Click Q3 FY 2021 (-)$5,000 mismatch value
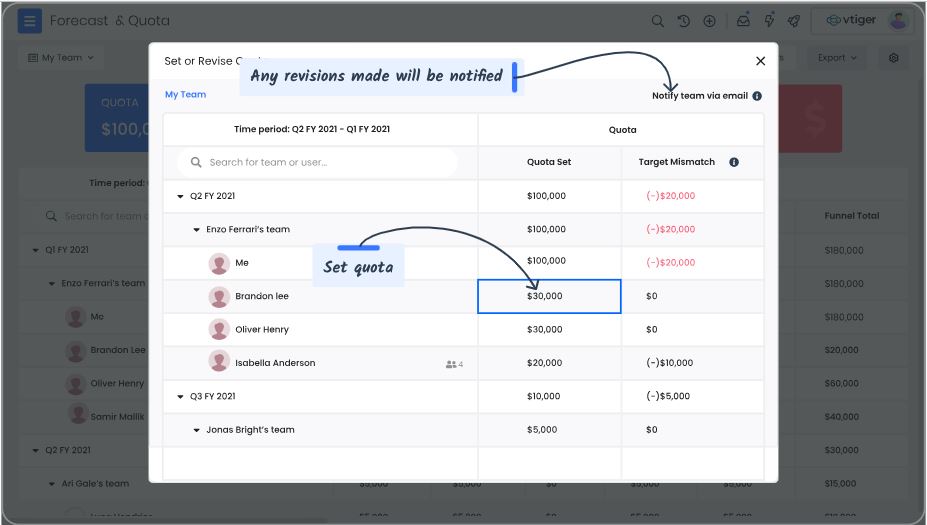This screenshot has width=927, height=525. pyautogui.click(x=667, y=396)
